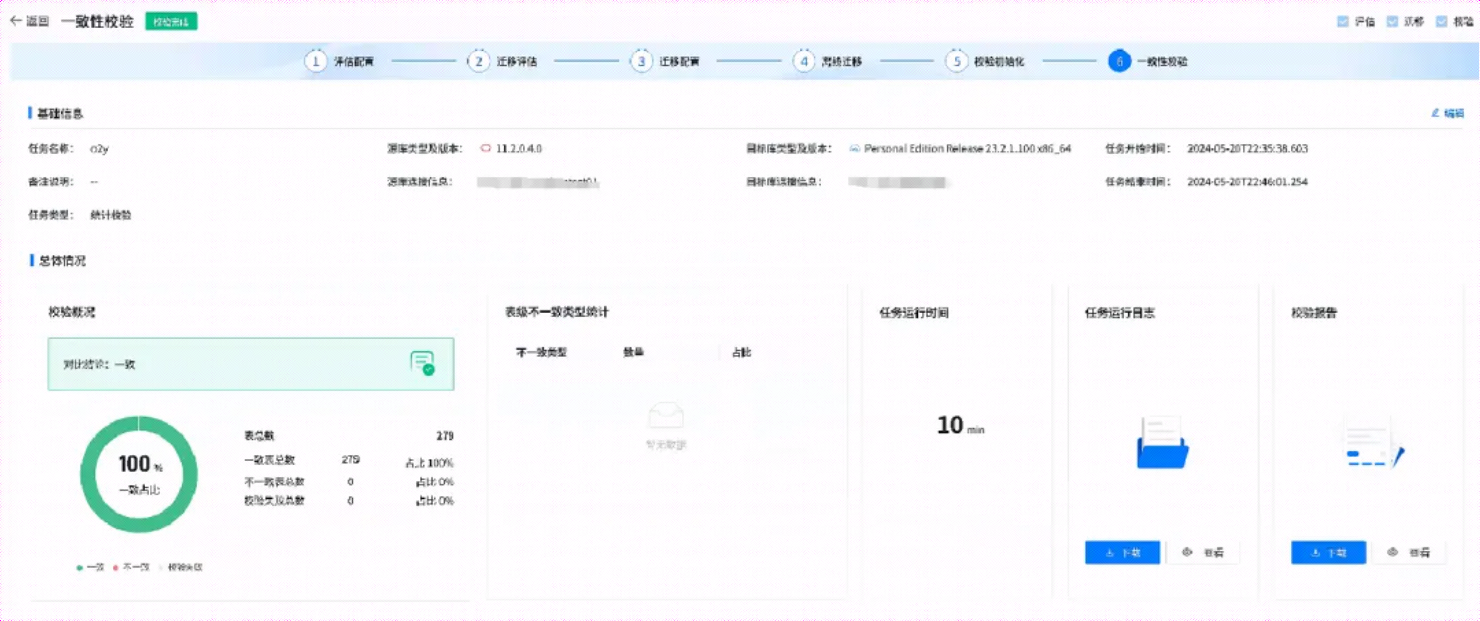Click Personal Edition Release 23.2.1.100 text

967,148
